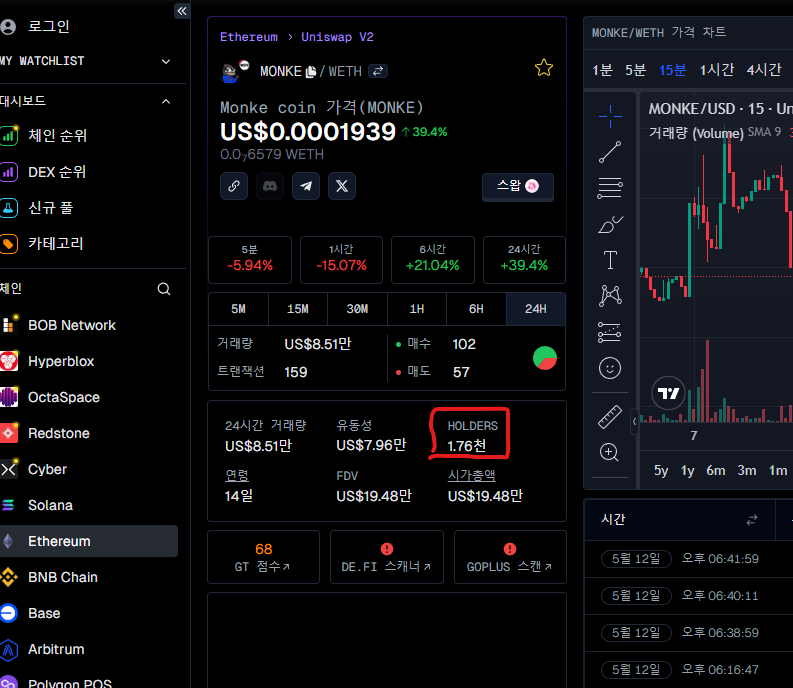Toggle time format in 시간 column header
Viewport: 793px width, 688px height.
[752, 520]
